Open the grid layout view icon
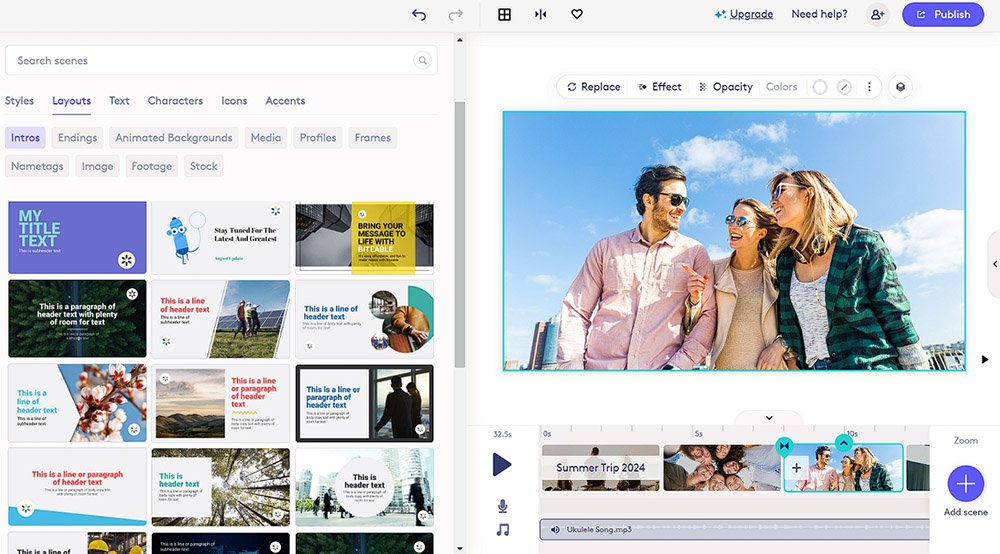 coord(504,14)
